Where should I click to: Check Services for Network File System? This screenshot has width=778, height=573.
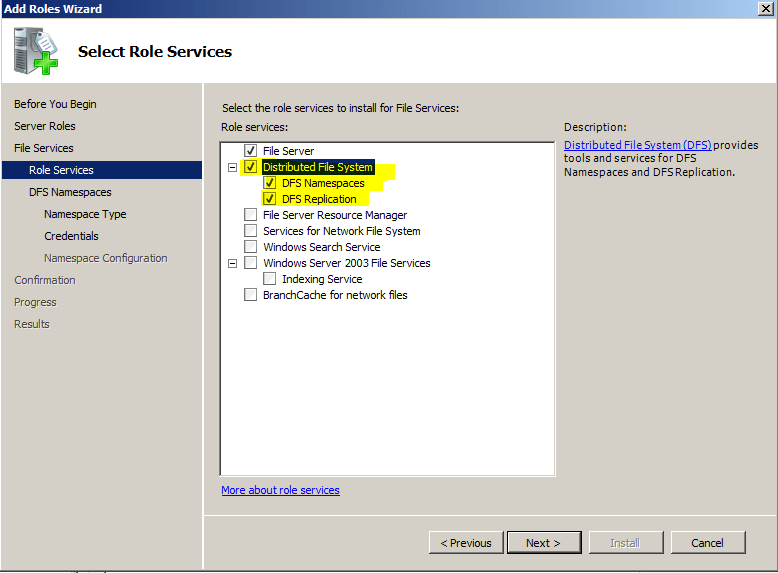(x=251, y=231)
